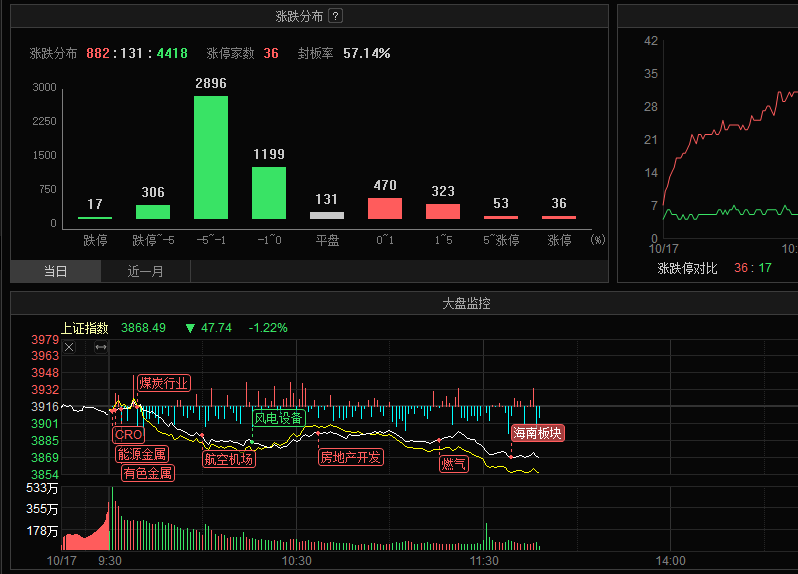Click the help icon beside 涨跌分布 title

[x=335, y=16]
